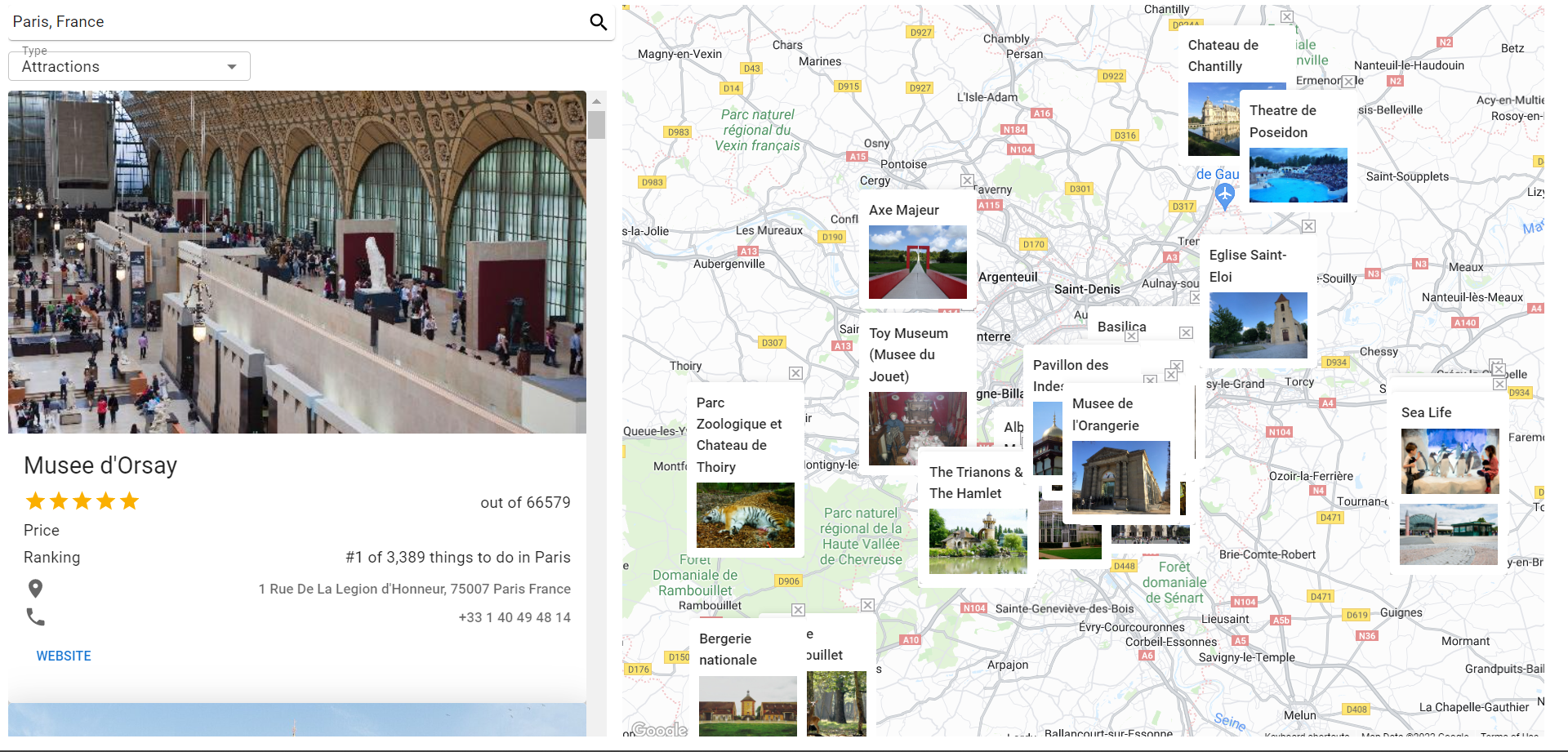Image resolution: width=1568 pixels, height=752 pixels.
Task: Open the Toy Museum photo
Action: point(918,429)
